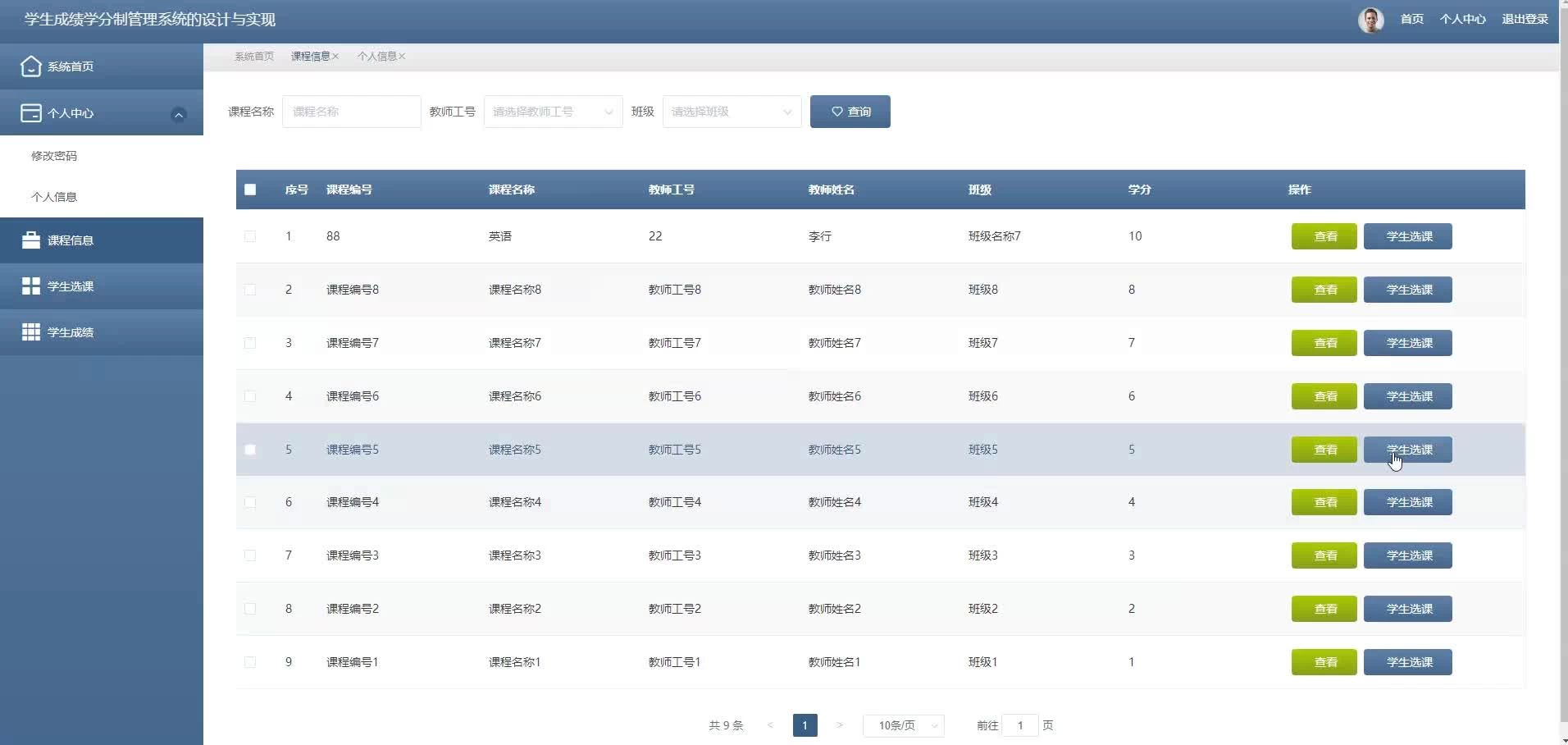
Task: Click 查看 for the 英语 course row
Action: [x=1324, y=236]
